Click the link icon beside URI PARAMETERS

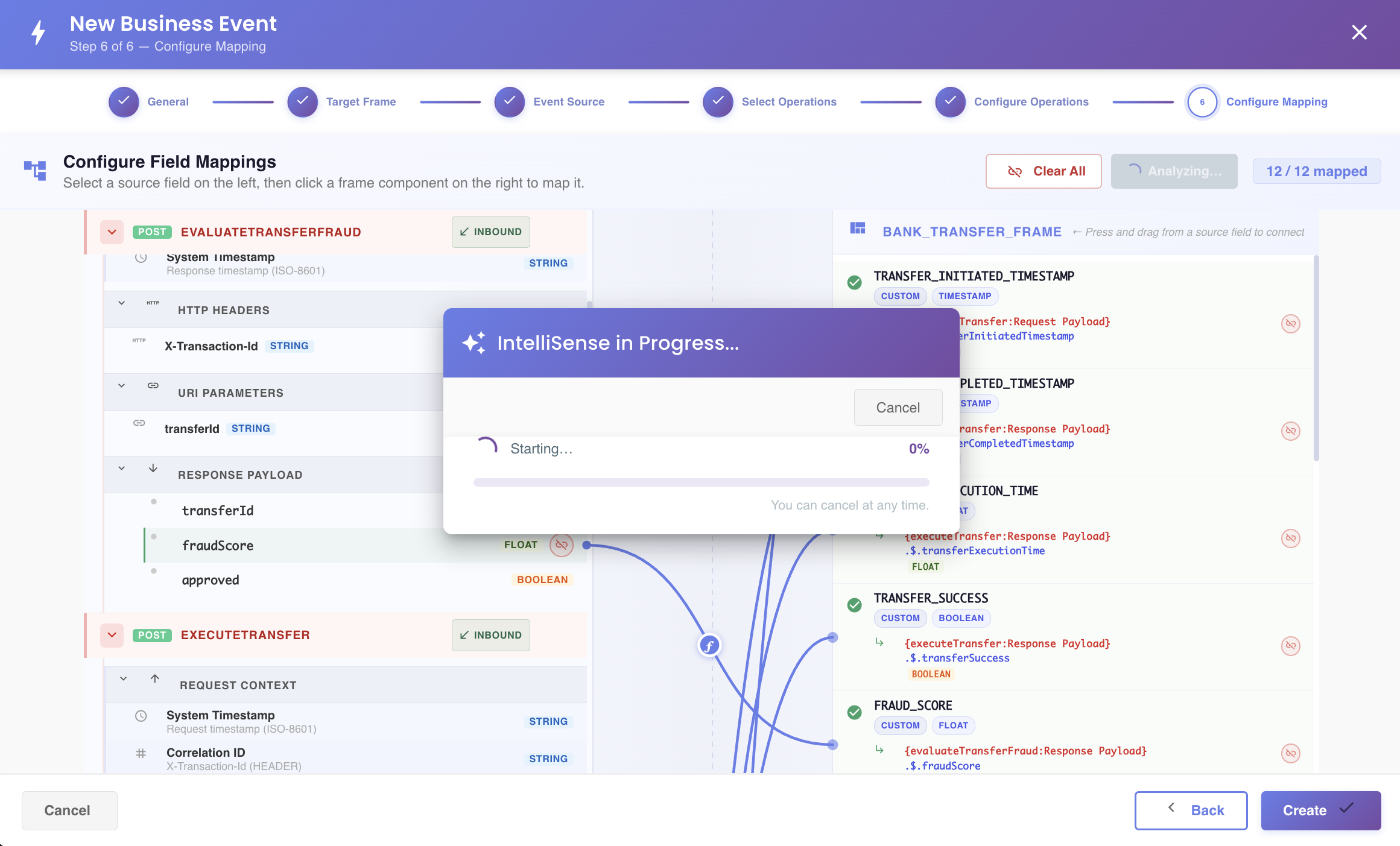pyautogui.click(x=153, y=385)
